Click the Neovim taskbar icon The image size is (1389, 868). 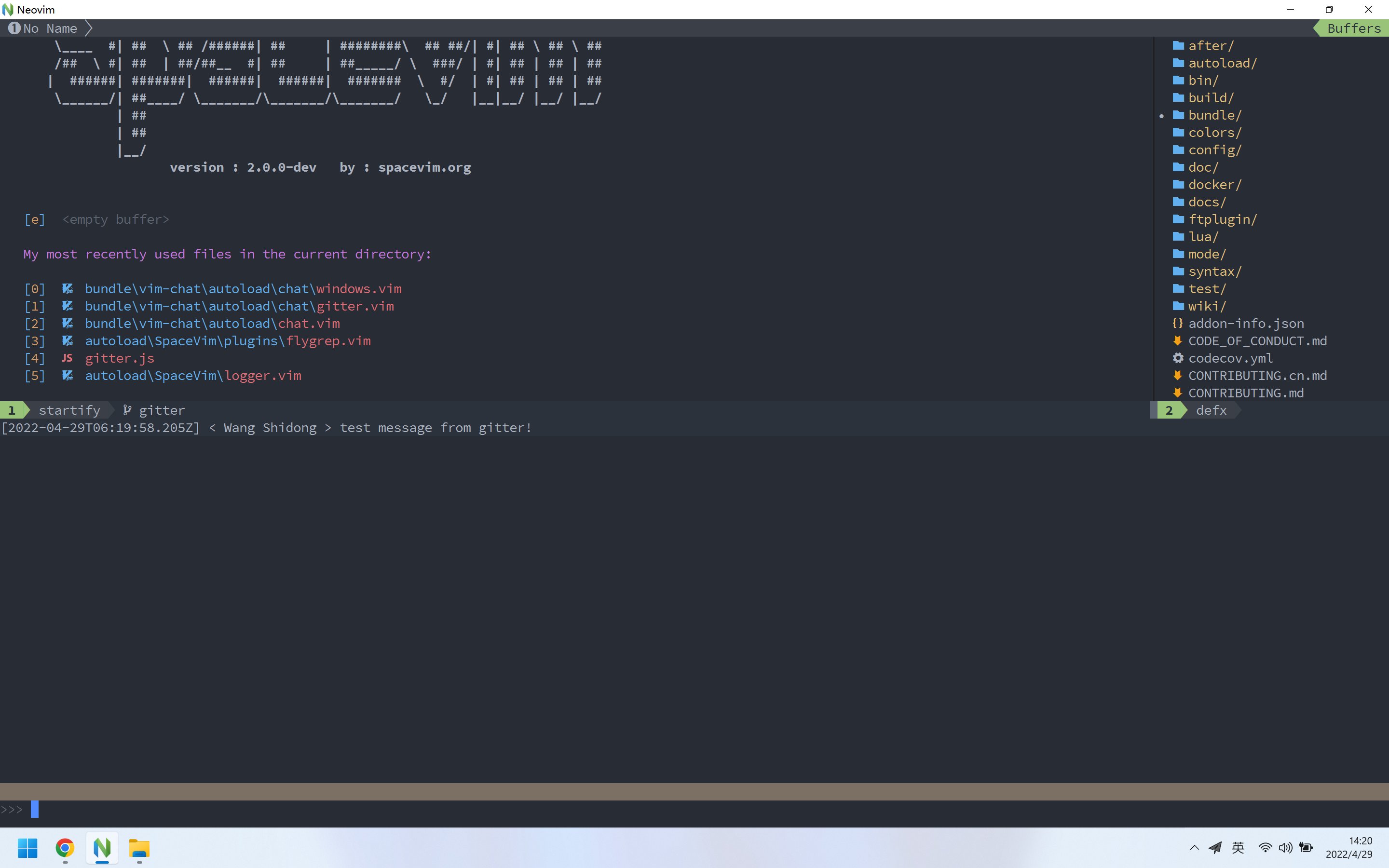102,848
